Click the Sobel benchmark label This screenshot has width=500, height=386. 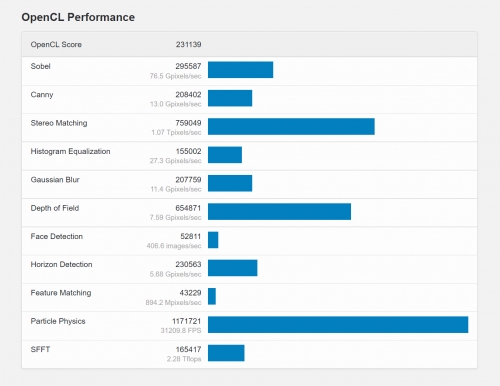(40, 66)
